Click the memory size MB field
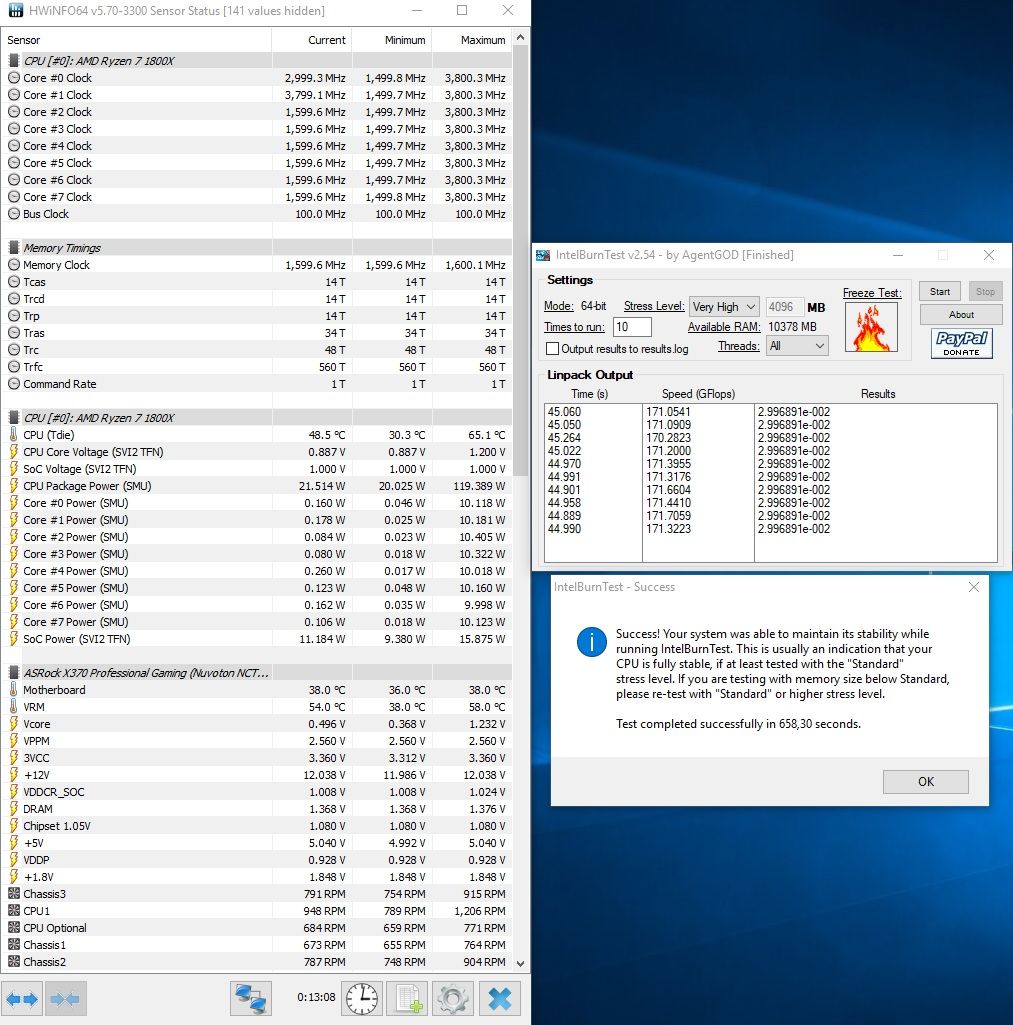 pyautogui.click(x=784, y=307)
